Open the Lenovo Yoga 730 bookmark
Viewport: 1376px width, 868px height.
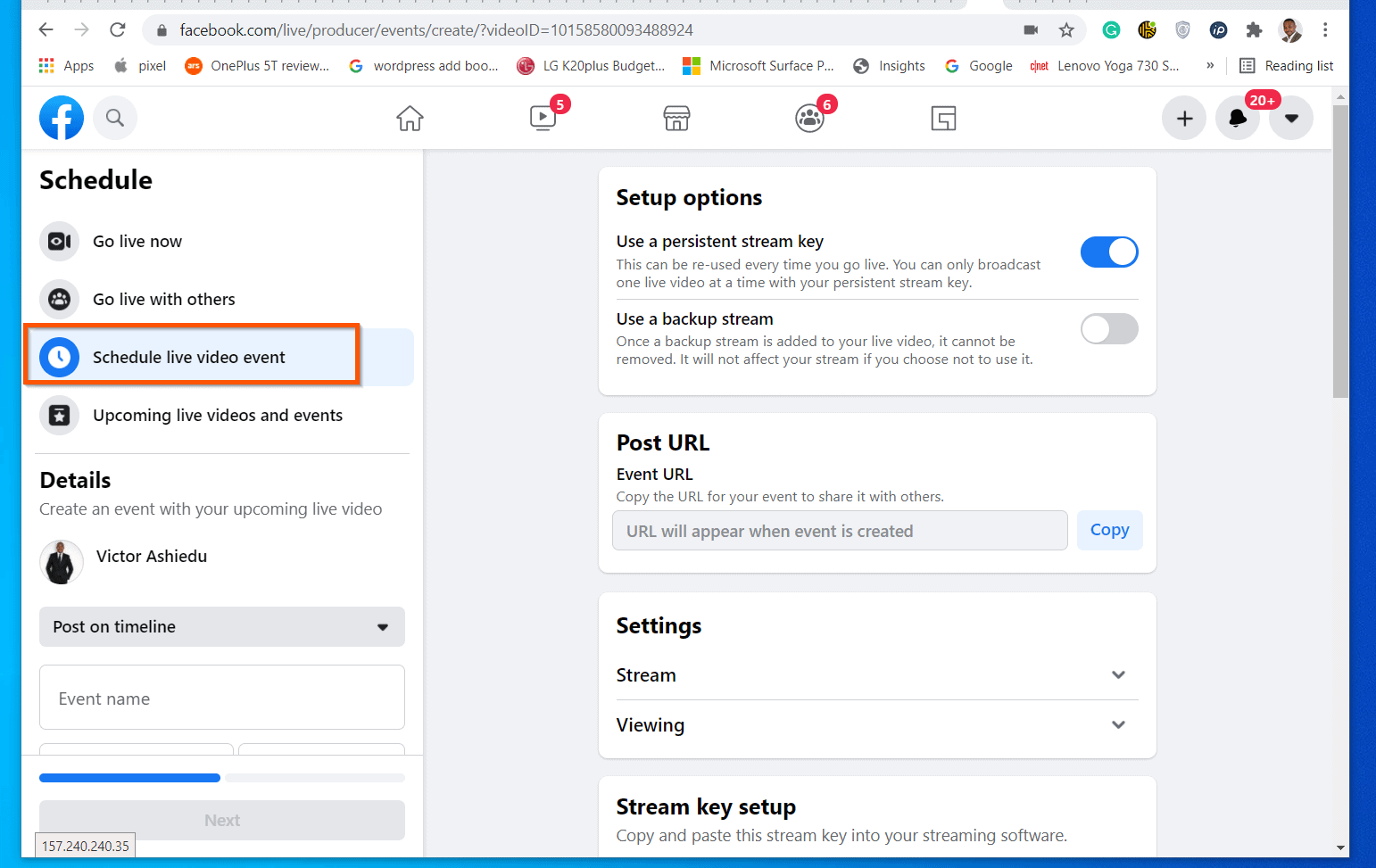(x=1105, y=65)
